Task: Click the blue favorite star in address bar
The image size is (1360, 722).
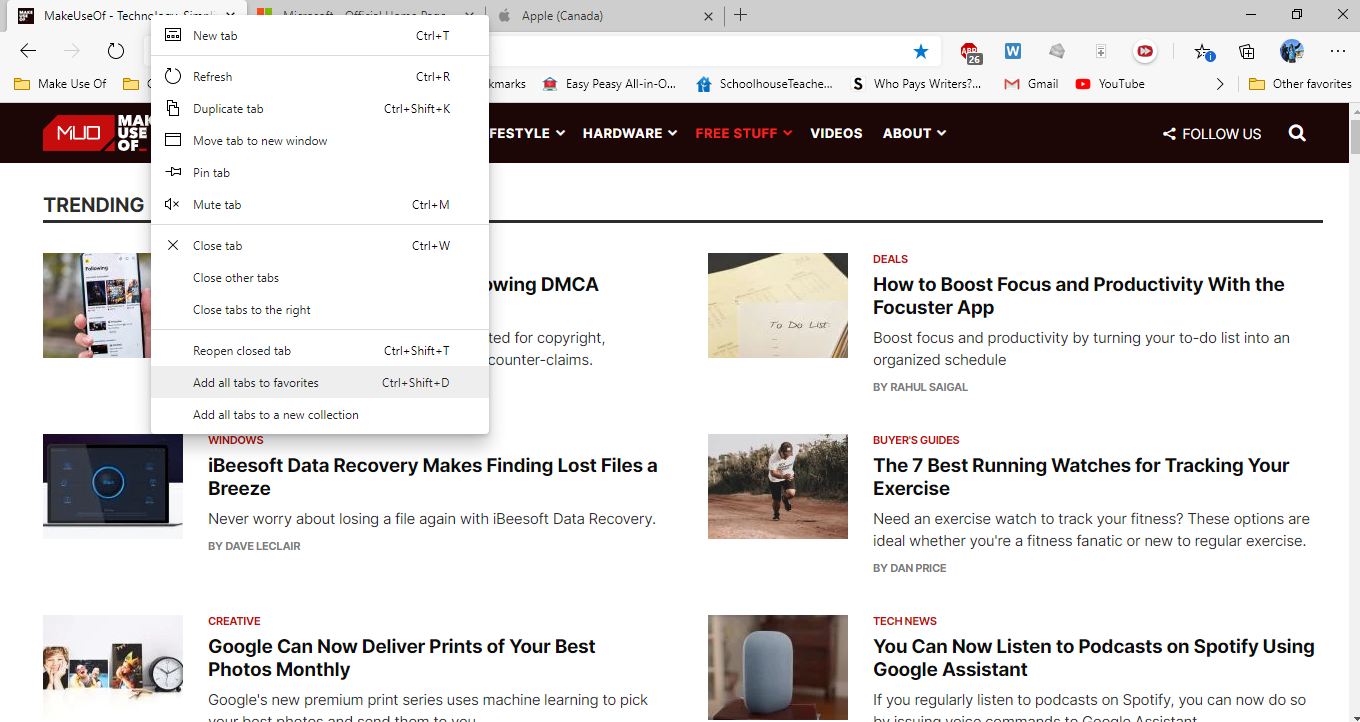Action: [921, 52]
